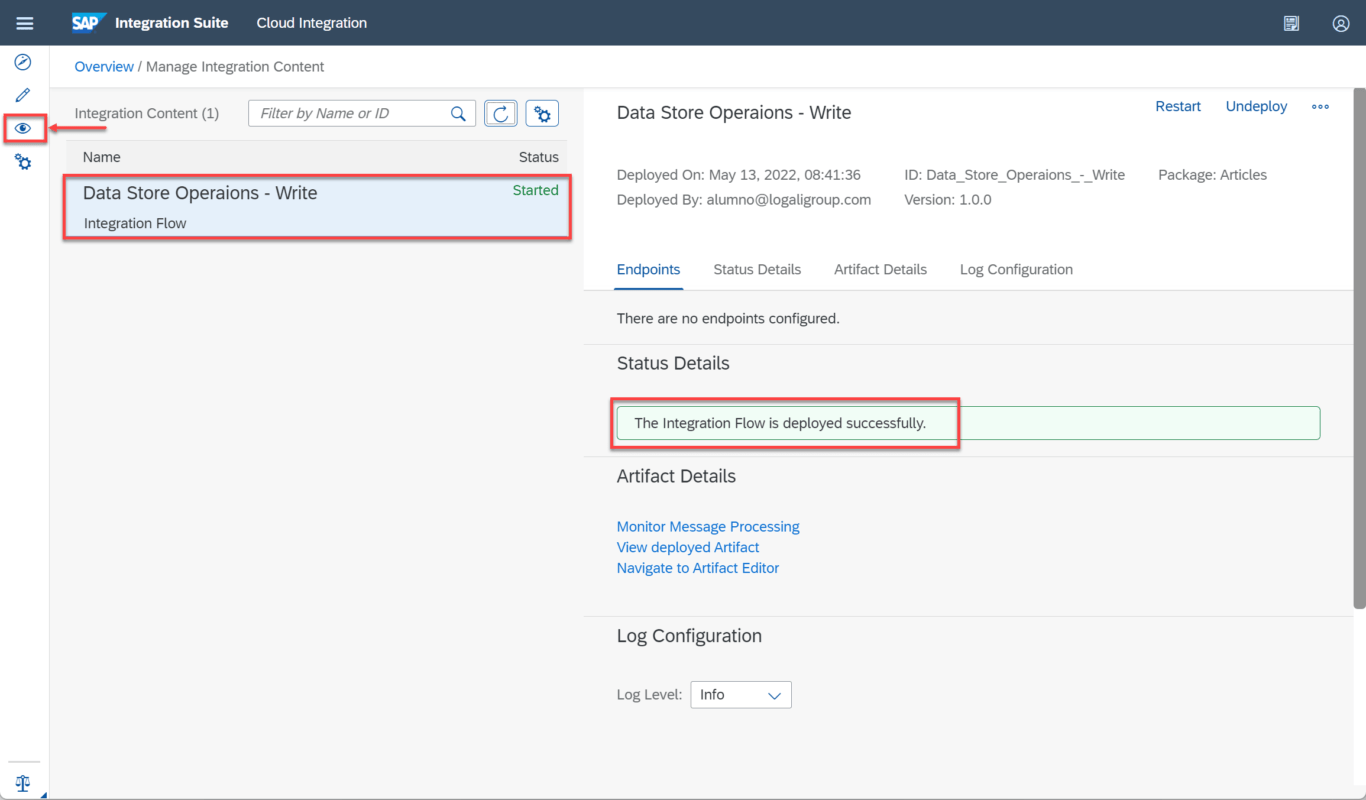Click the Started status text
1366x800 pixels.
click(535, 190)
